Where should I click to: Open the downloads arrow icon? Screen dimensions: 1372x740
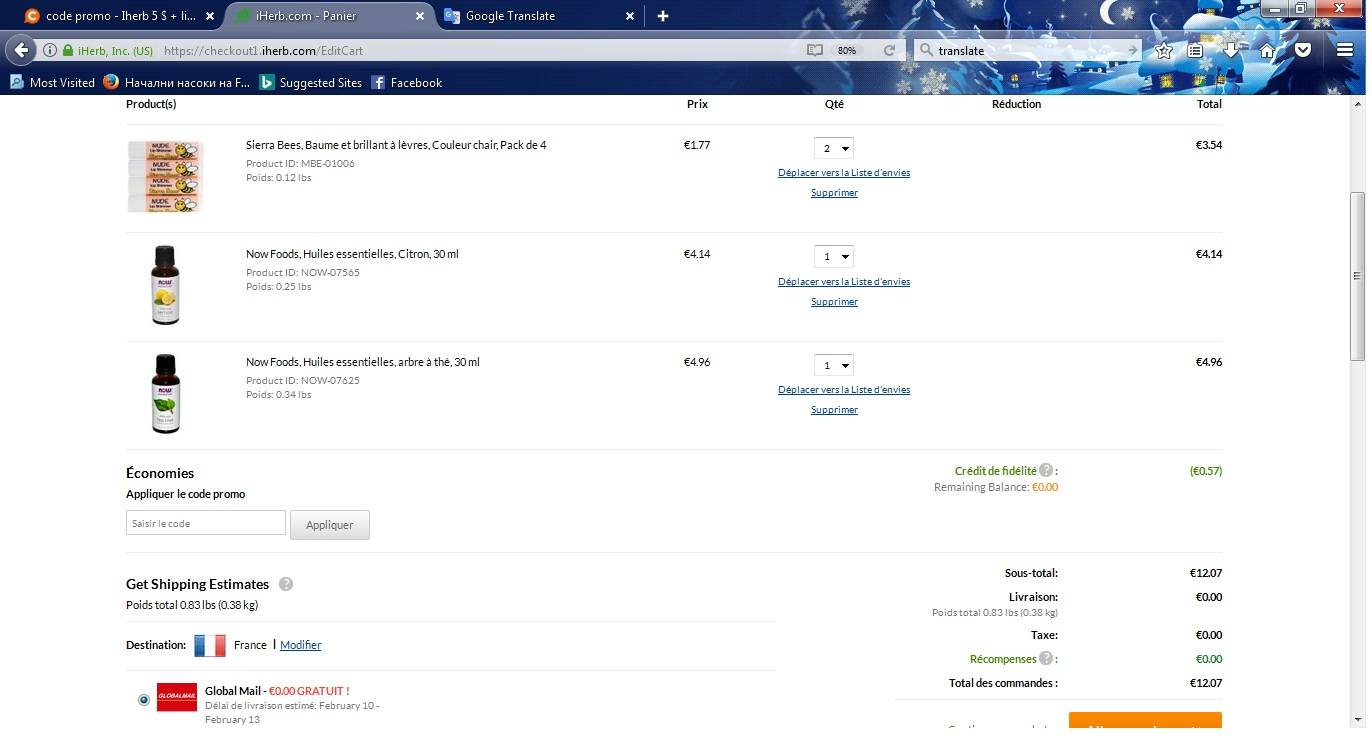point(1231,51)
